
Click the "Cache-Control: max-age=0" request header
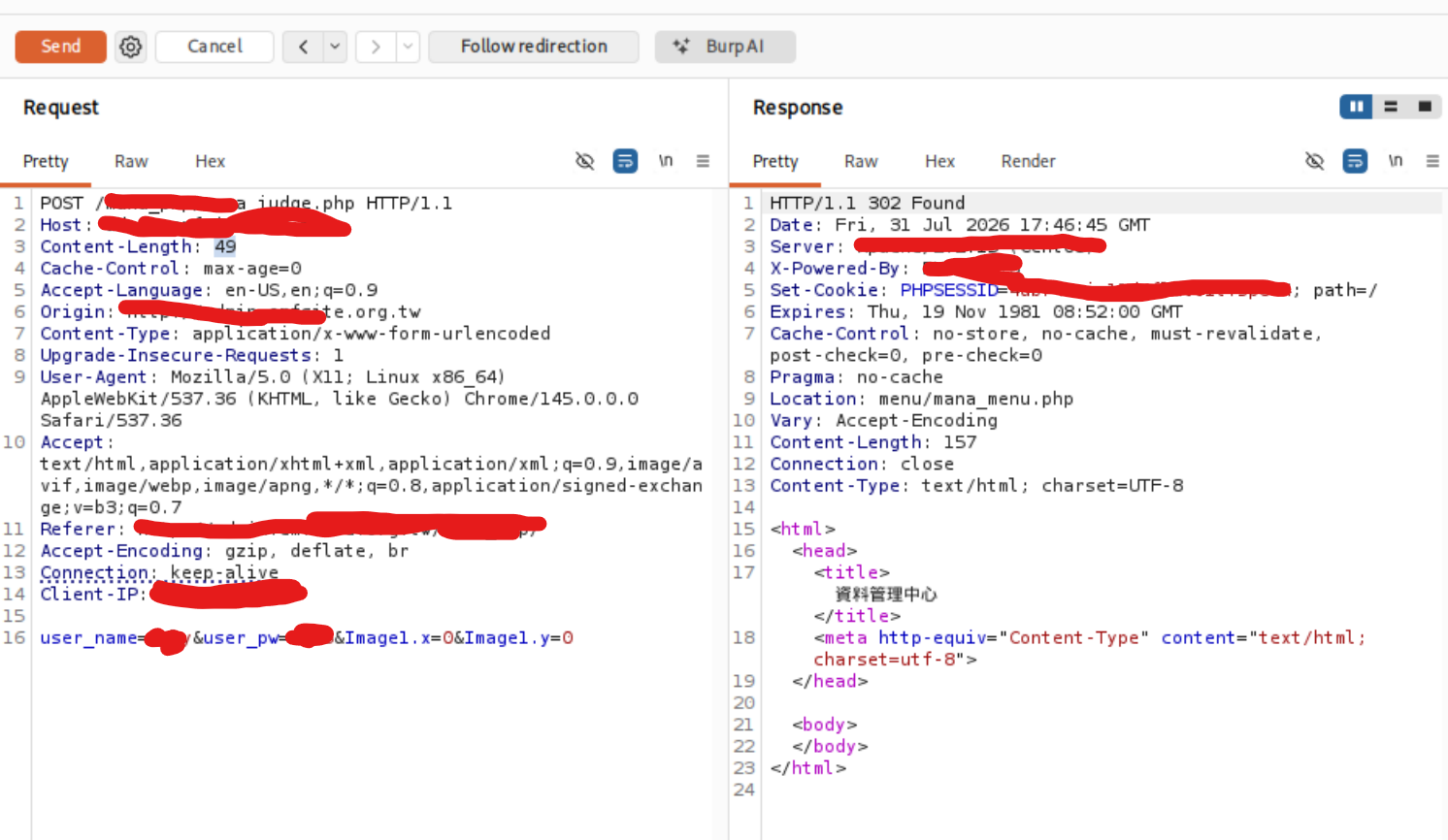171,268
